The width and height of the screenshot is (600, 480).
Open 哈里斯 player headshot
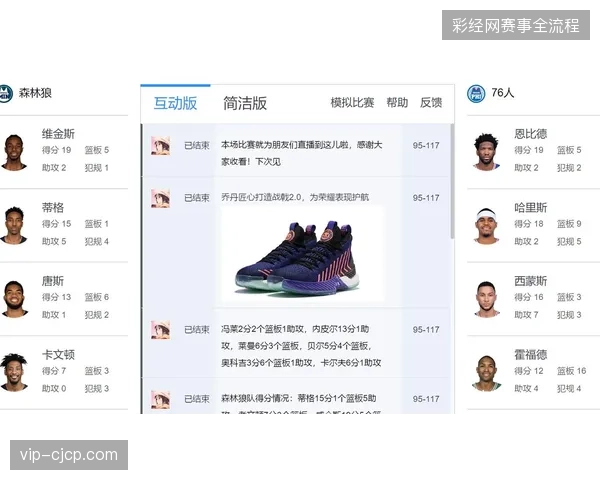click(x=486, y=225)
